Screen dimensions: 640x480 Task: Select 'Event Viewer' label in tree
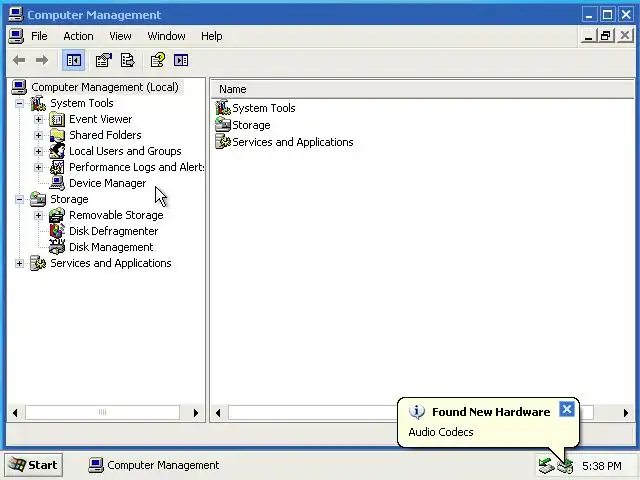[x=100, y=119]
